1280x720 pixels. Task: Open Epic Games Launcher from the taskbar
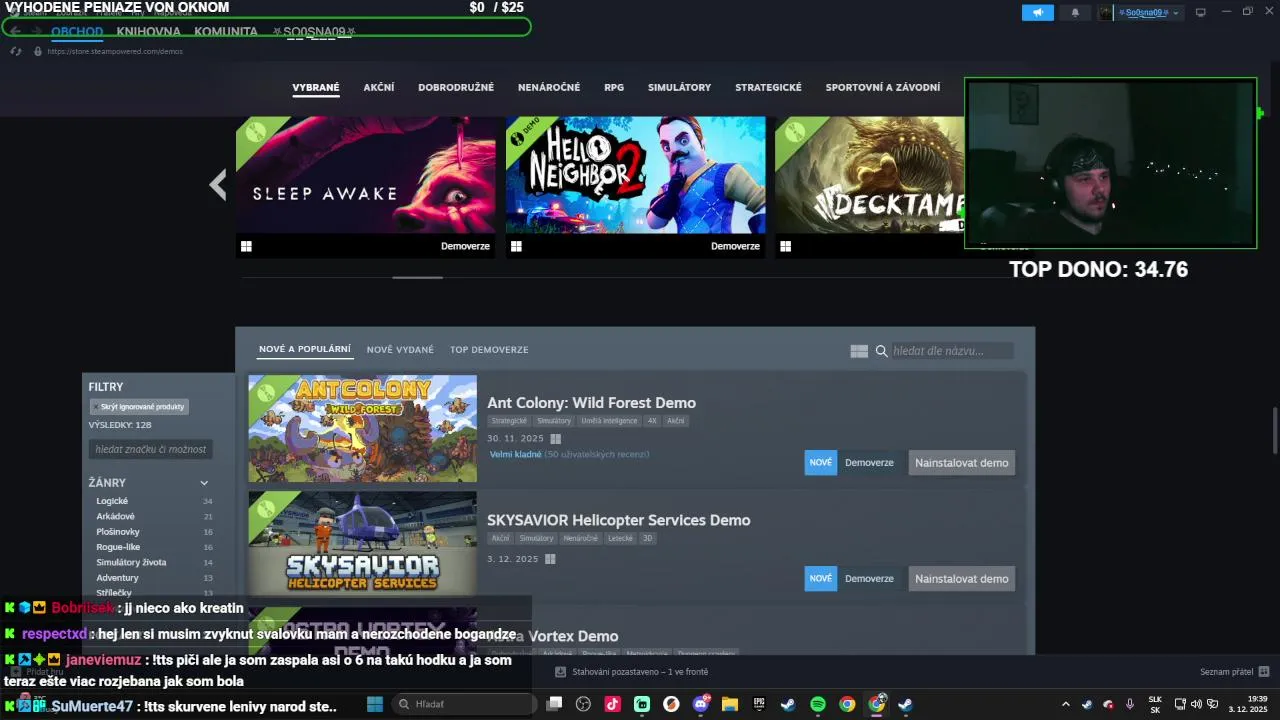pos(759,704)
